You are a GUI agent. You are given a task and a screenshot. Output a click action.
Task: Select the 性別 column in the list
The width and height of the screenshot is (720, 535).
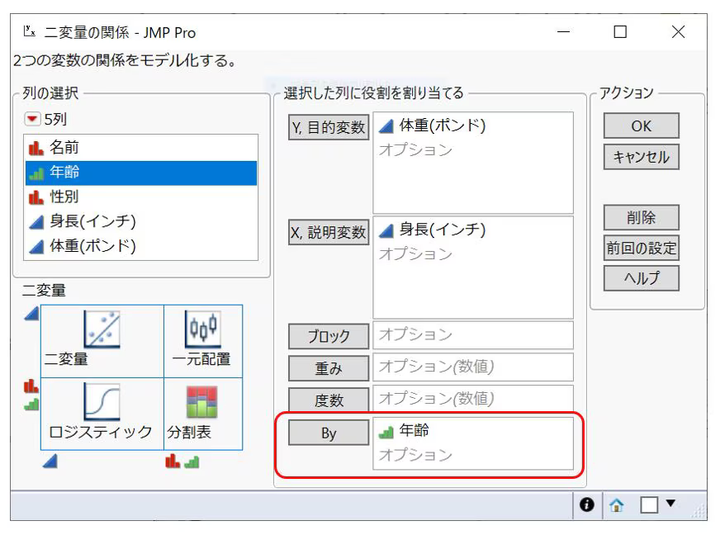(x=141, y=197)
